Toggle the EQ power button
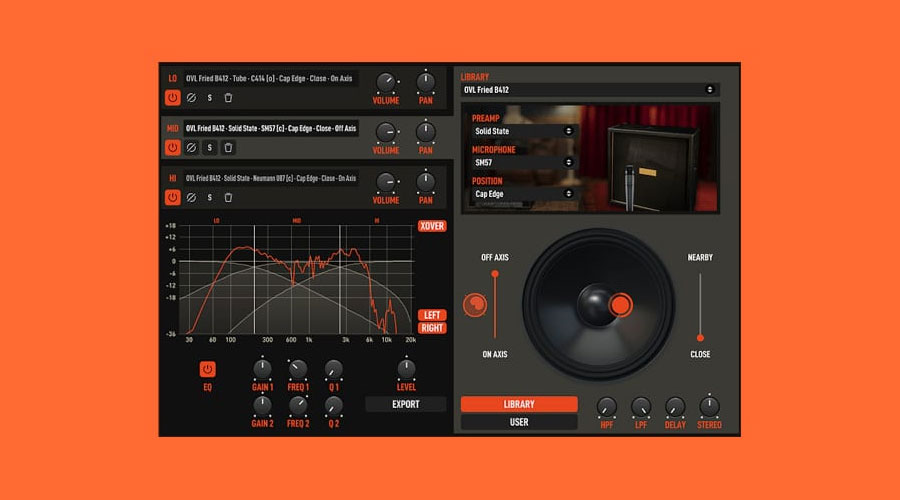The height and width of the screenshot is (500, 900). click(207, 369)
